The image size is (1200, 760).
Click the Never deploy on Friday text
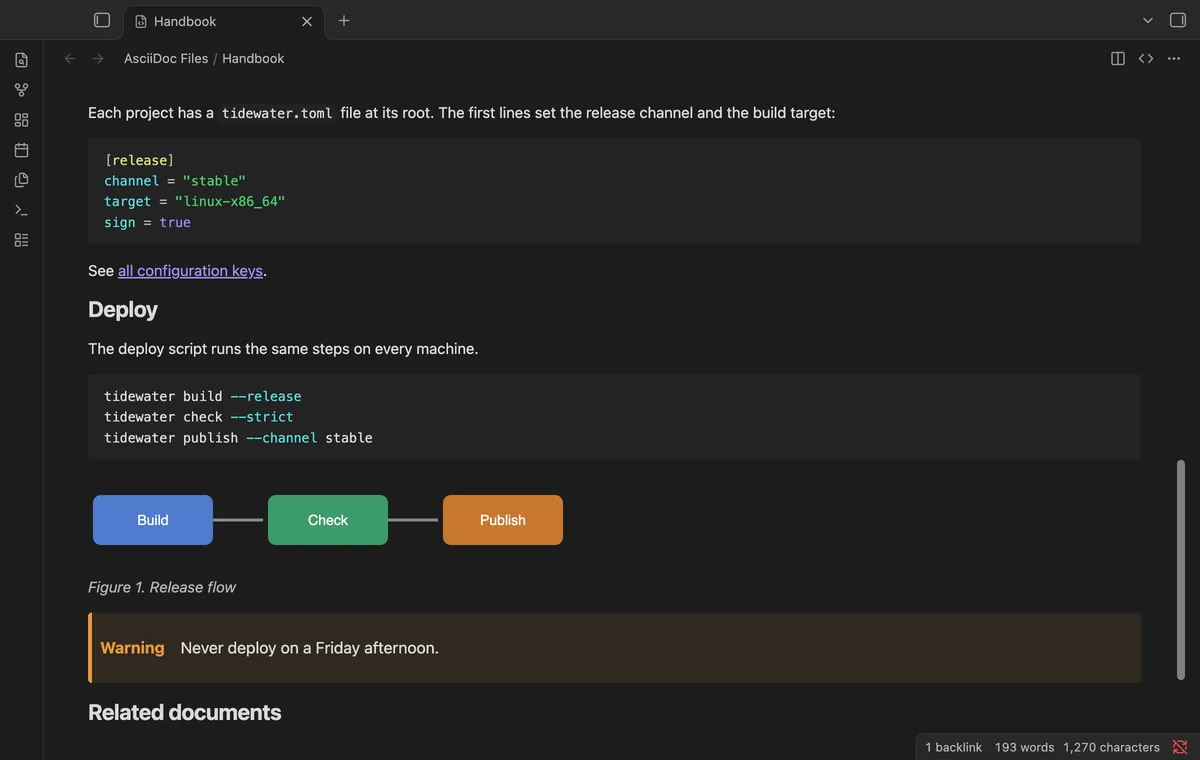(x=310, y=648)
